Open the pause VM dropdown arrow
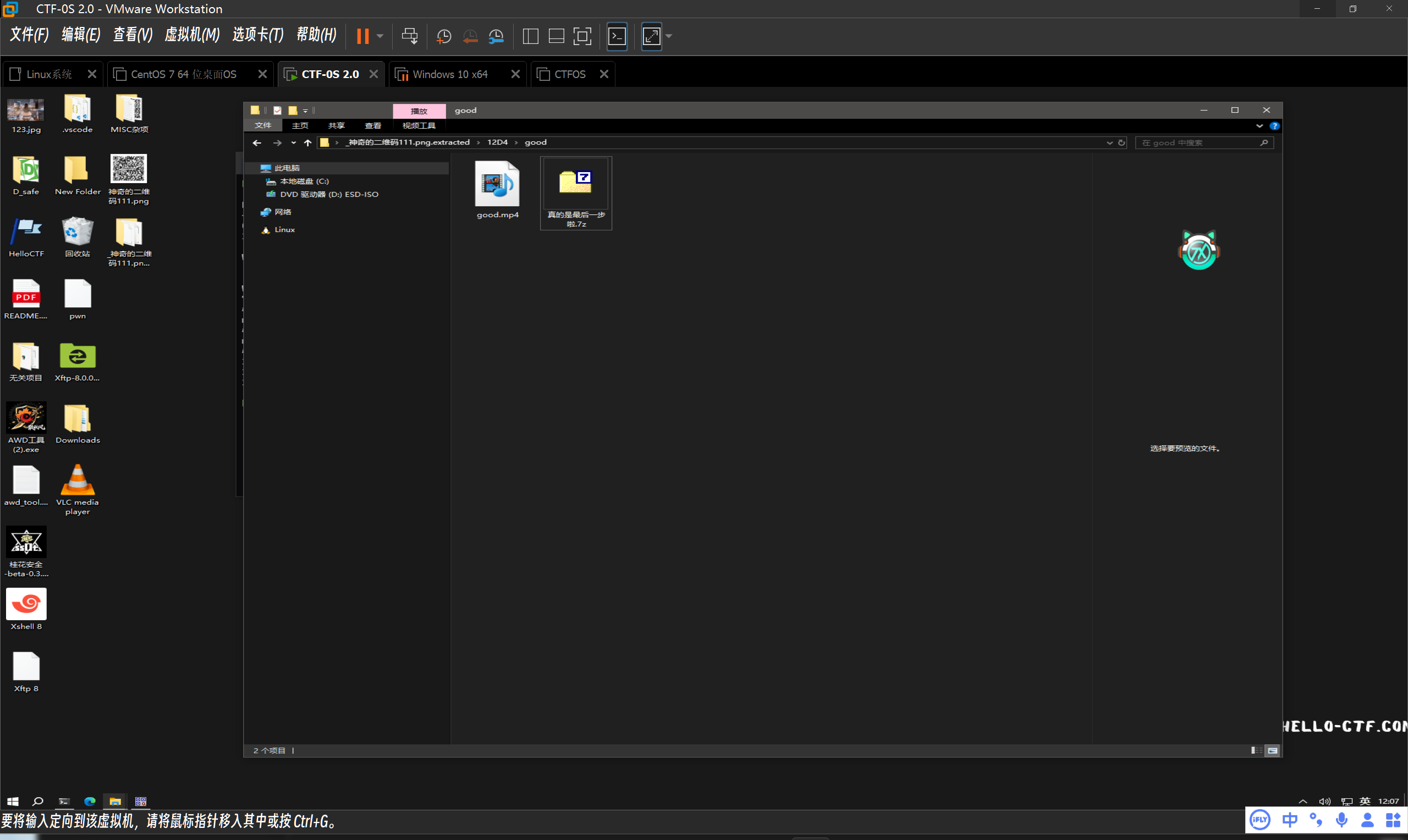Screen dimensions: 1408x840 380,37
